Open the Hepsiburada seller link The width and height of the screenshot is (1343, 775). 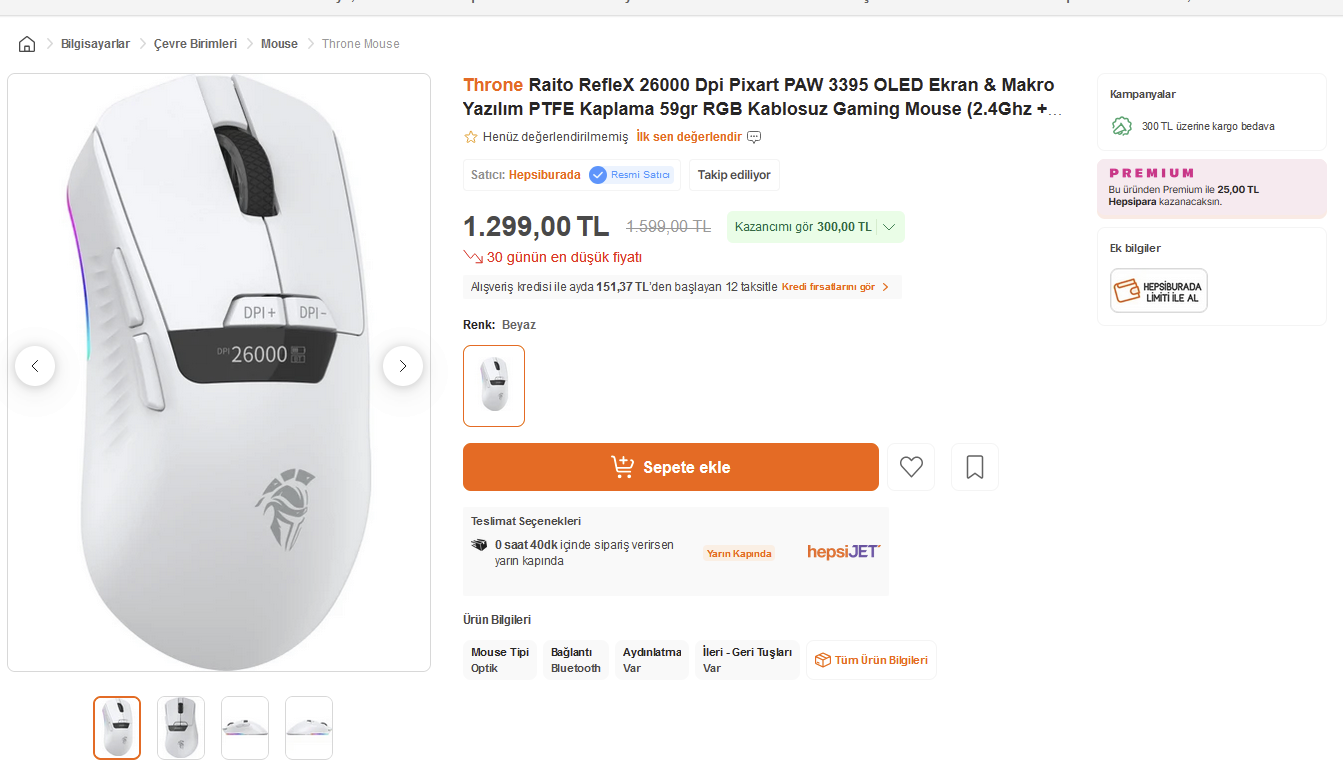tap(544, 175)
